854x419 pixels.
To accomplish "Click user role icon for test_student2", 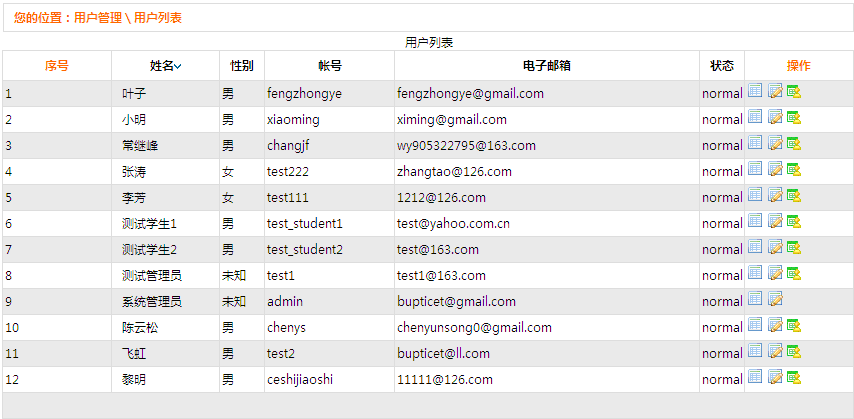I will pyautogui.click(x=794, y=247).
